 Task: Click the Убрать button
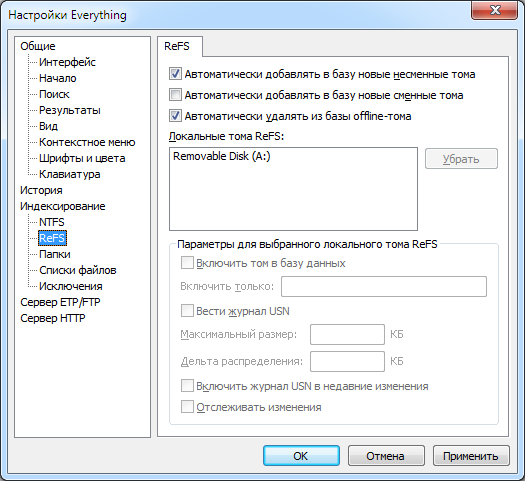pyautogui.click(x=461, y=159)
